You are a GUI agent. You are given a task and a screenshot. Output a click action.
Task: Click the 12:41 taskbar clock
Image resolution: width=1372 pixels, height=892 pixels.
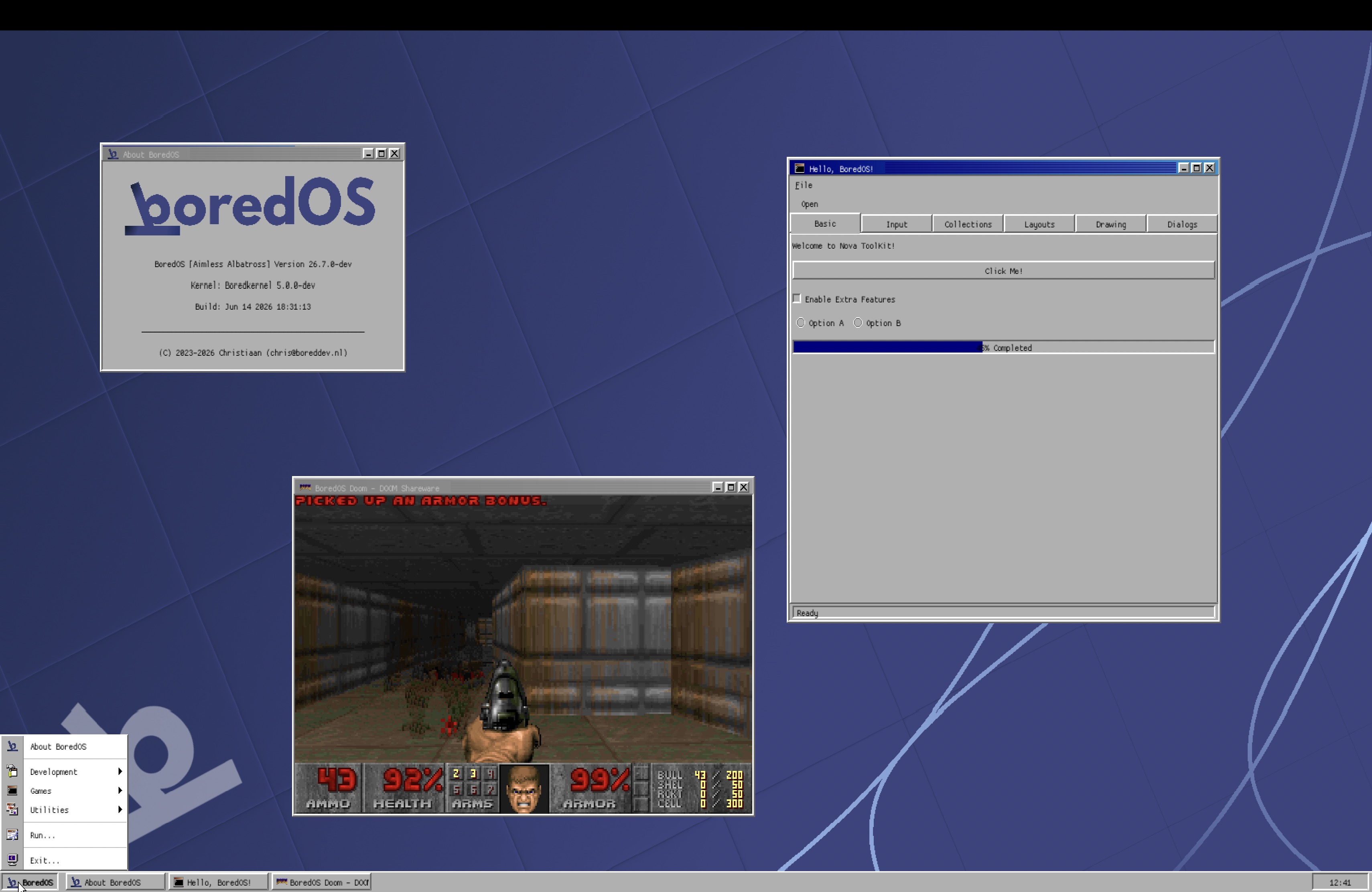[1340, 882]
